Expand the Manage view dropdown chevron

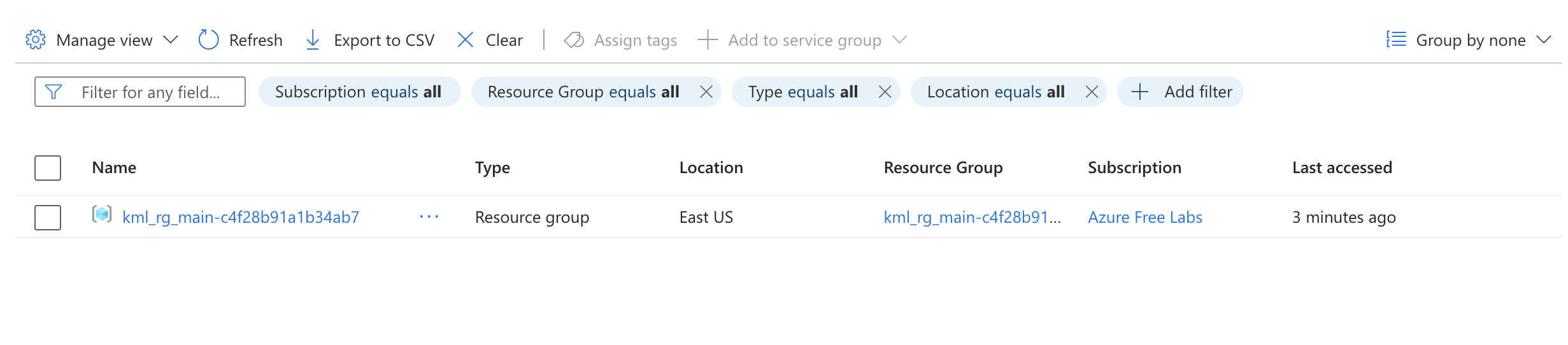tap(170, 40)
